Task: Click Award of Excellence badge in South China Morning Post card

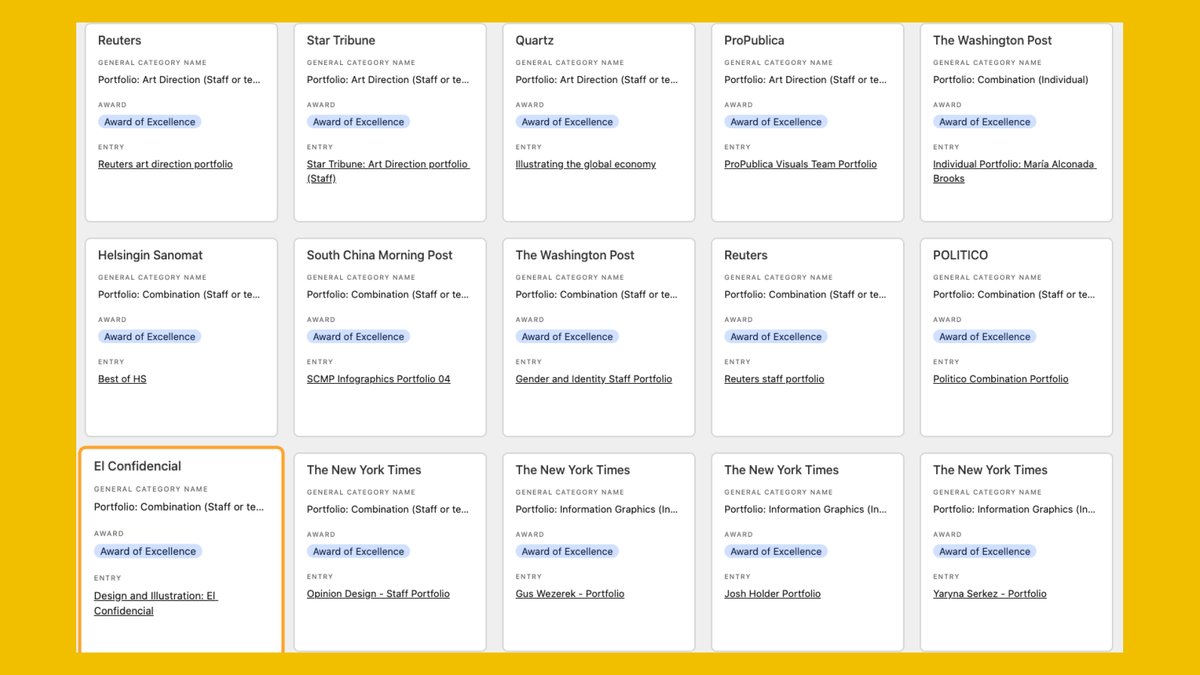Action: tap(358, 337)
